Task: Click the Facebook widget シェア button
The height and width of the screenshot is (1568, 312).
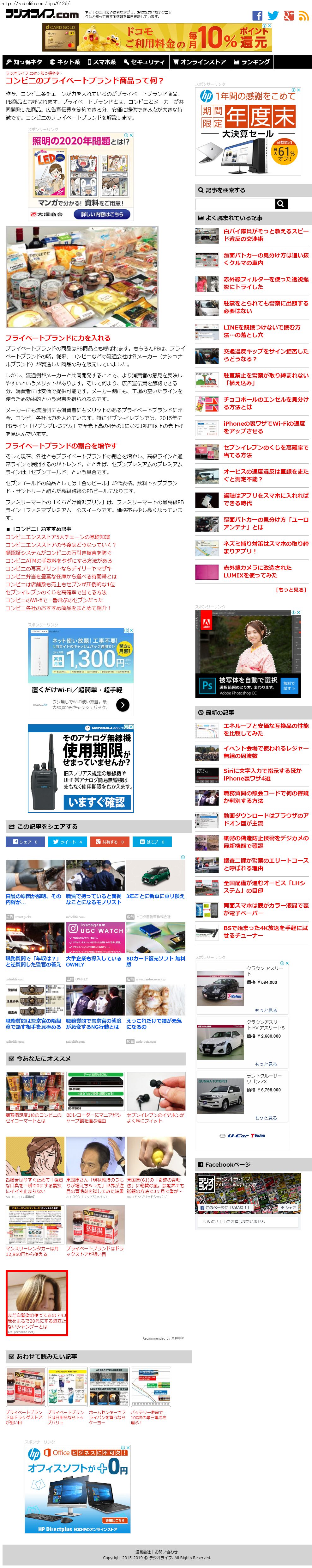Action: click(x=288, y=1208)
